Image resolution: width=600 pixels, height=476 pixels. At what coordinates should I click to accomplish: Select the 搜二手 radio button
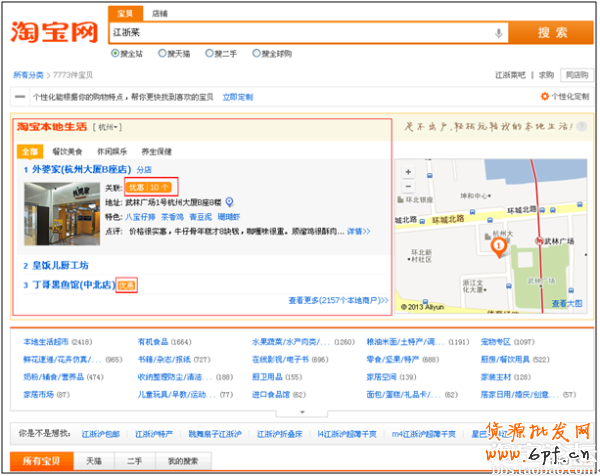(x=210, y=53)
